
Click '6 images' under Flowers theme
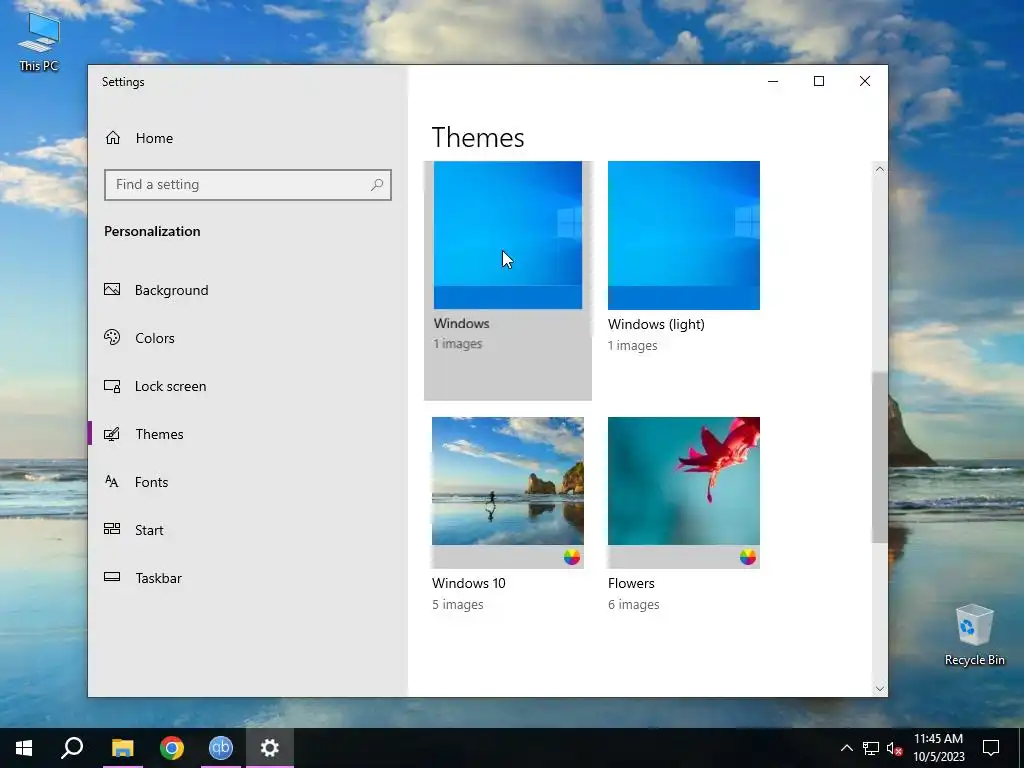point(633,605)
